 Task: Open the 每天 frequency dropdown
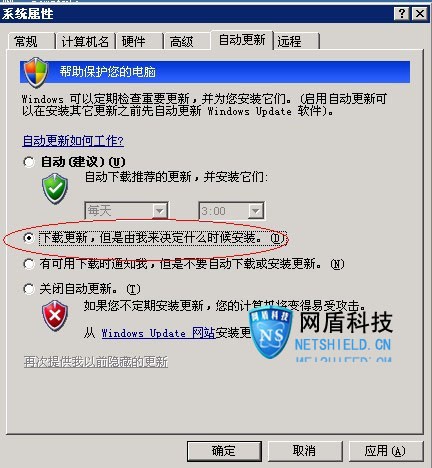coord(127,211)
